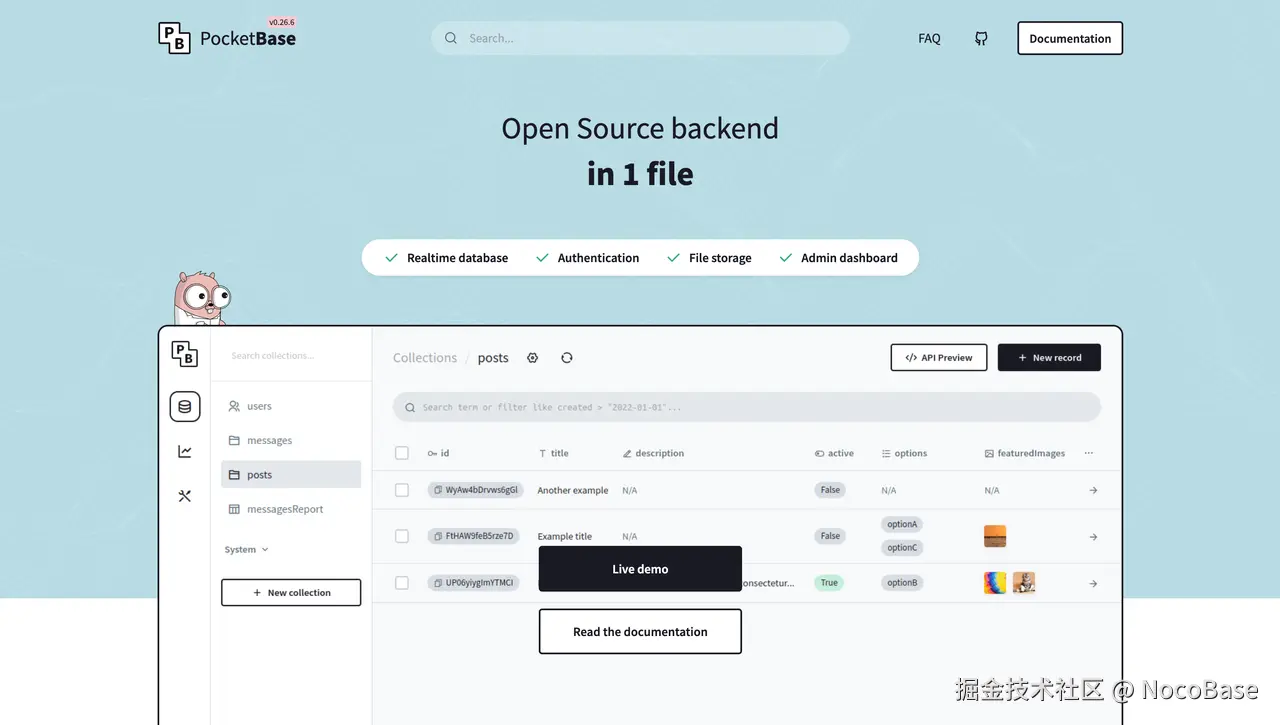Screen dimensions: 1280x725
Task: Click the optionA tag
Action: point(902,524)
